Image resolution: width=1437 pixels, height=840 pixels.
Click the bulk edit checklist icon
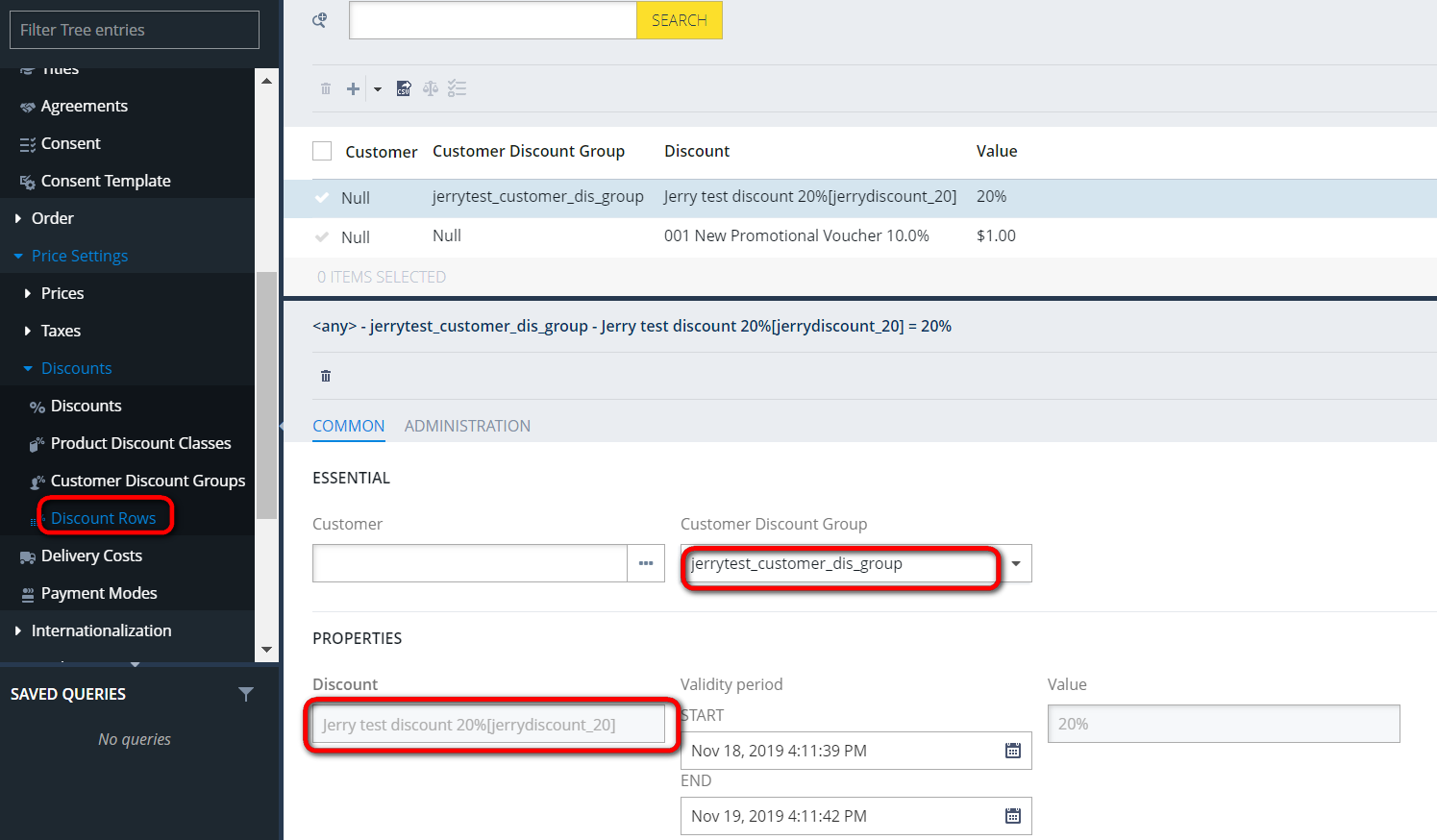pos(458,89)
